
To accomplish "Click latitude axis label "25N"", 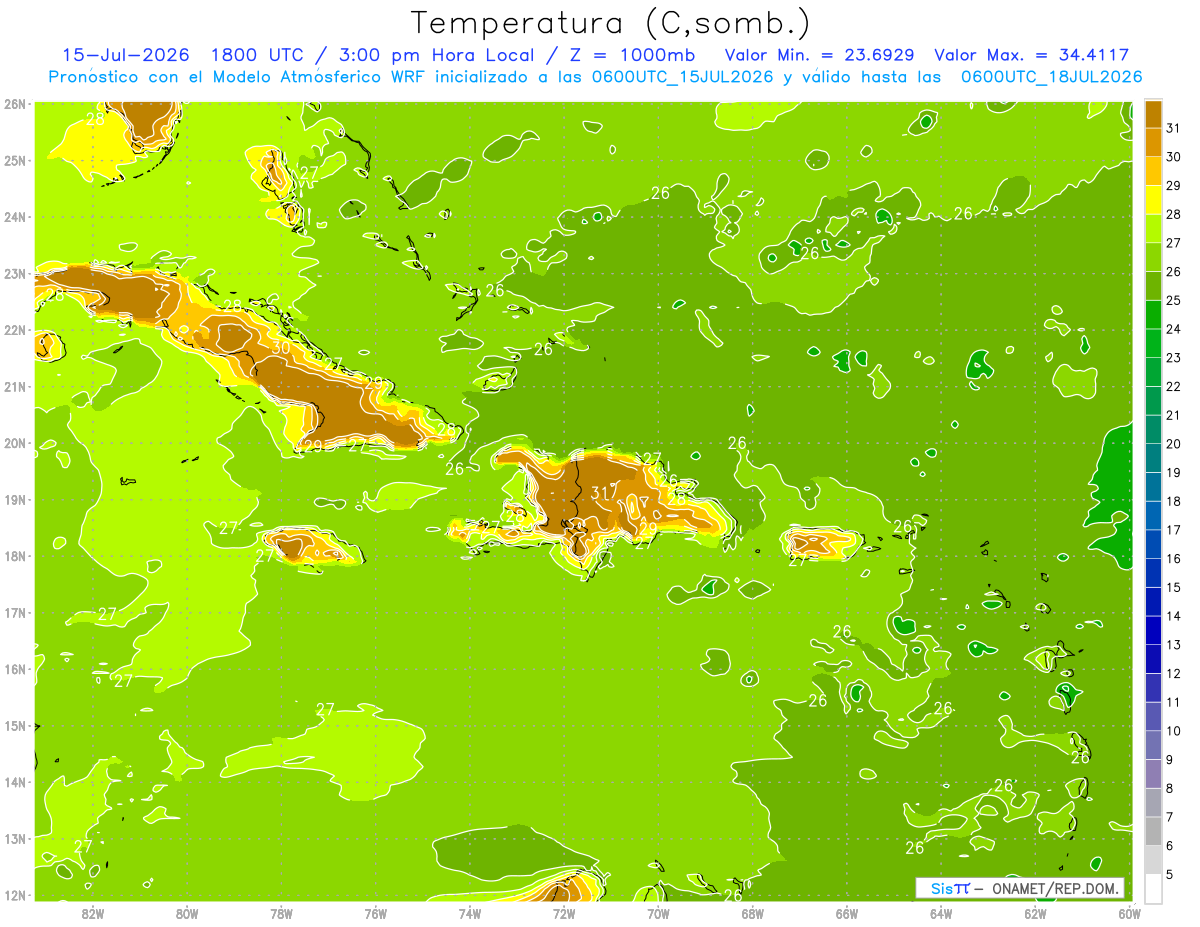I will click(x=14, y=160).
